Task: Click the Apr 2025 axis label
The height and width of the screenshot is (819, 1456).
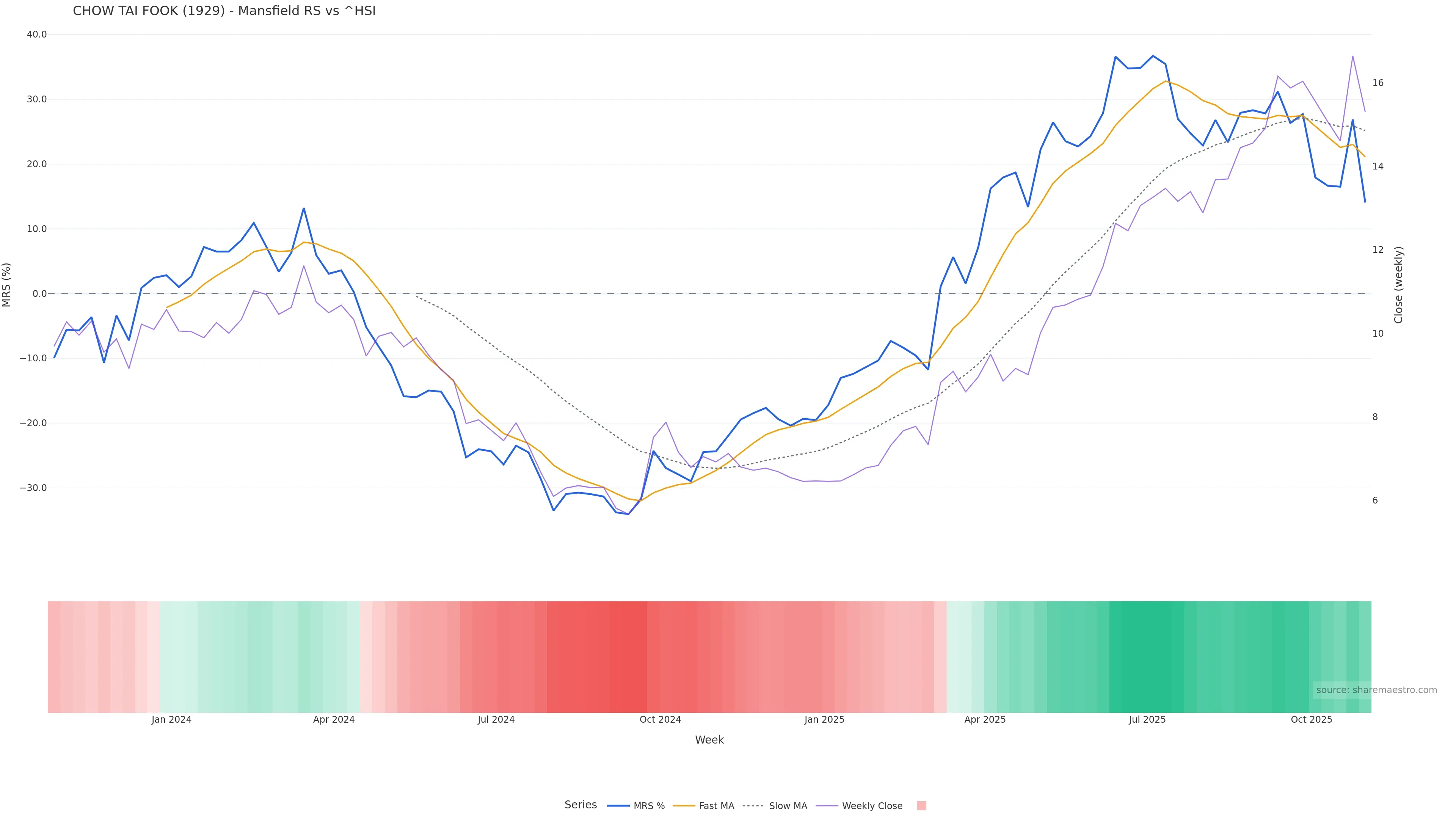Action: coord(985,720)
